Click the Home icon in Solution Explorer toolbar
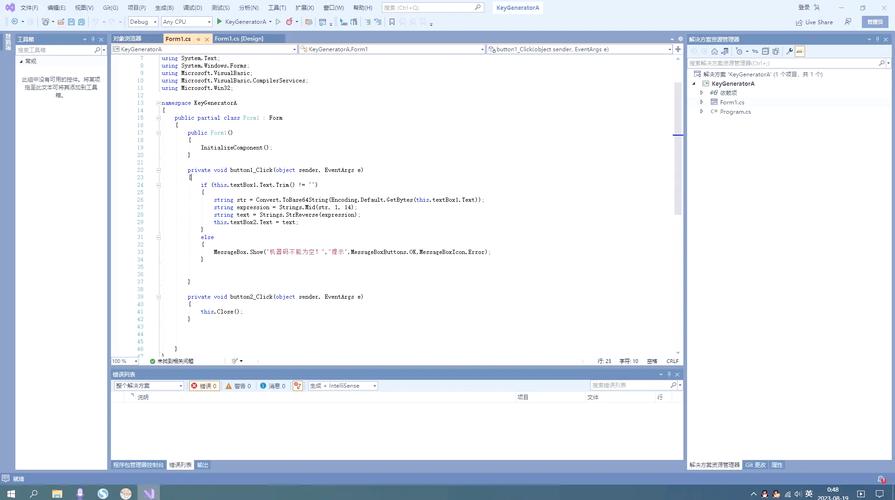 click(x=714, y=51)
